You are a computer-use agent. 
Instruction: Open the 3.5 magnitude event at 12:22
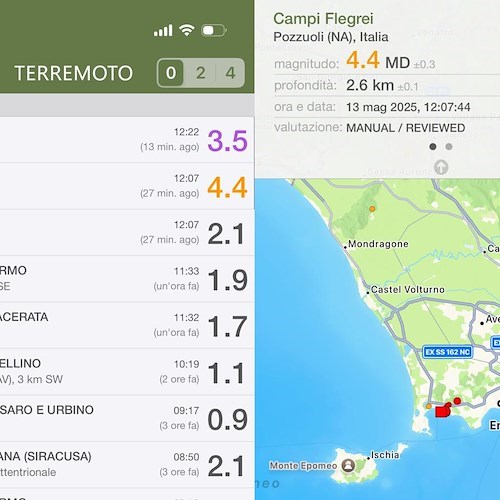[x=127, y=140]
